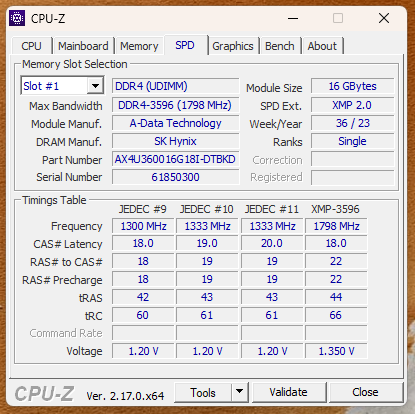The image size is (415, 414).
Task: Click the CPU-Z app icon in title bar
Action: tap(17, 18)
